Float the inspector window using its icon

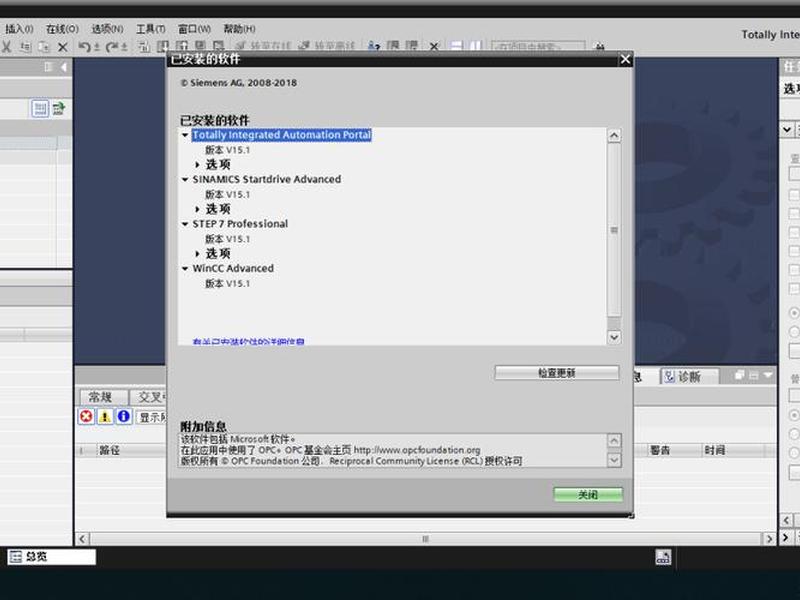739,376
